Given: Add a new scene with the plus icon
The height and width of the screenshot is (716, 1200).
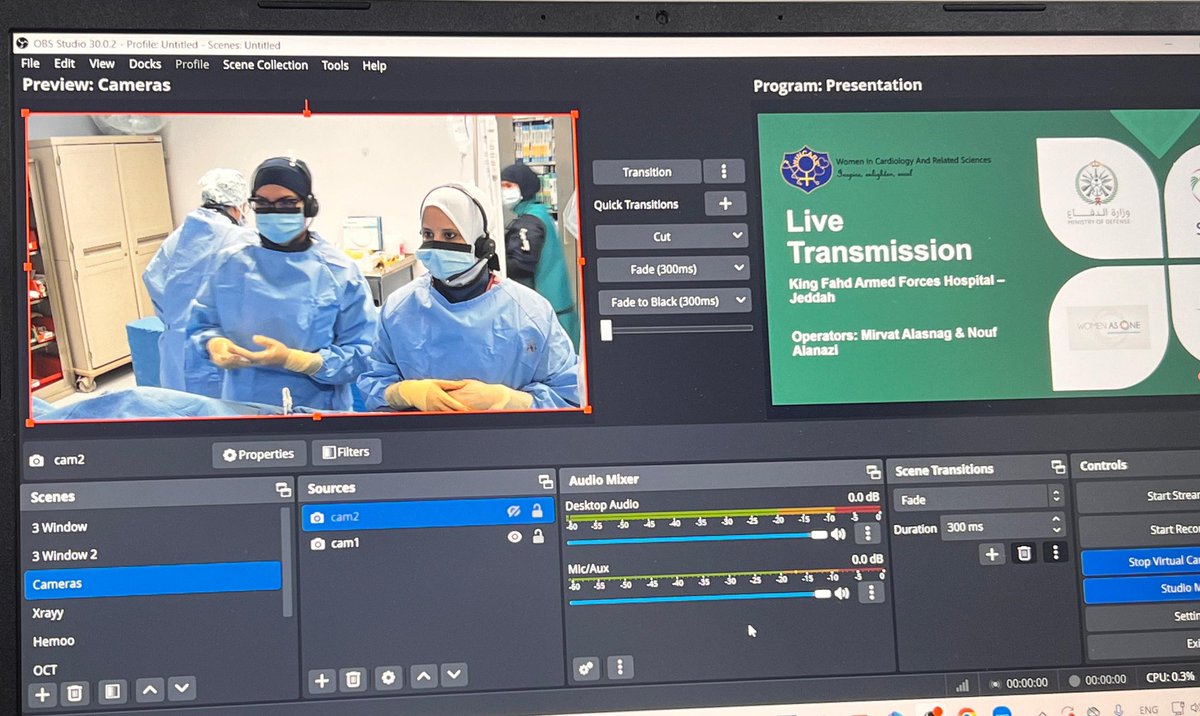Looking at the screenshot, I should point(42,694).
